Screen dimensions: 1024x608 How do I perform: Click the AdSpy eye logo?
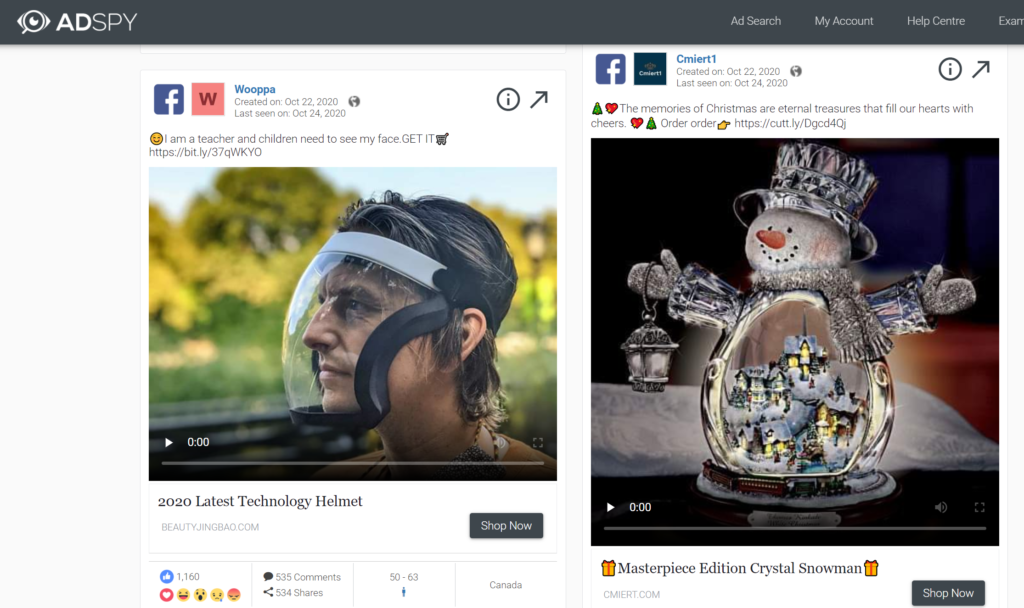[x=33, y=22]
